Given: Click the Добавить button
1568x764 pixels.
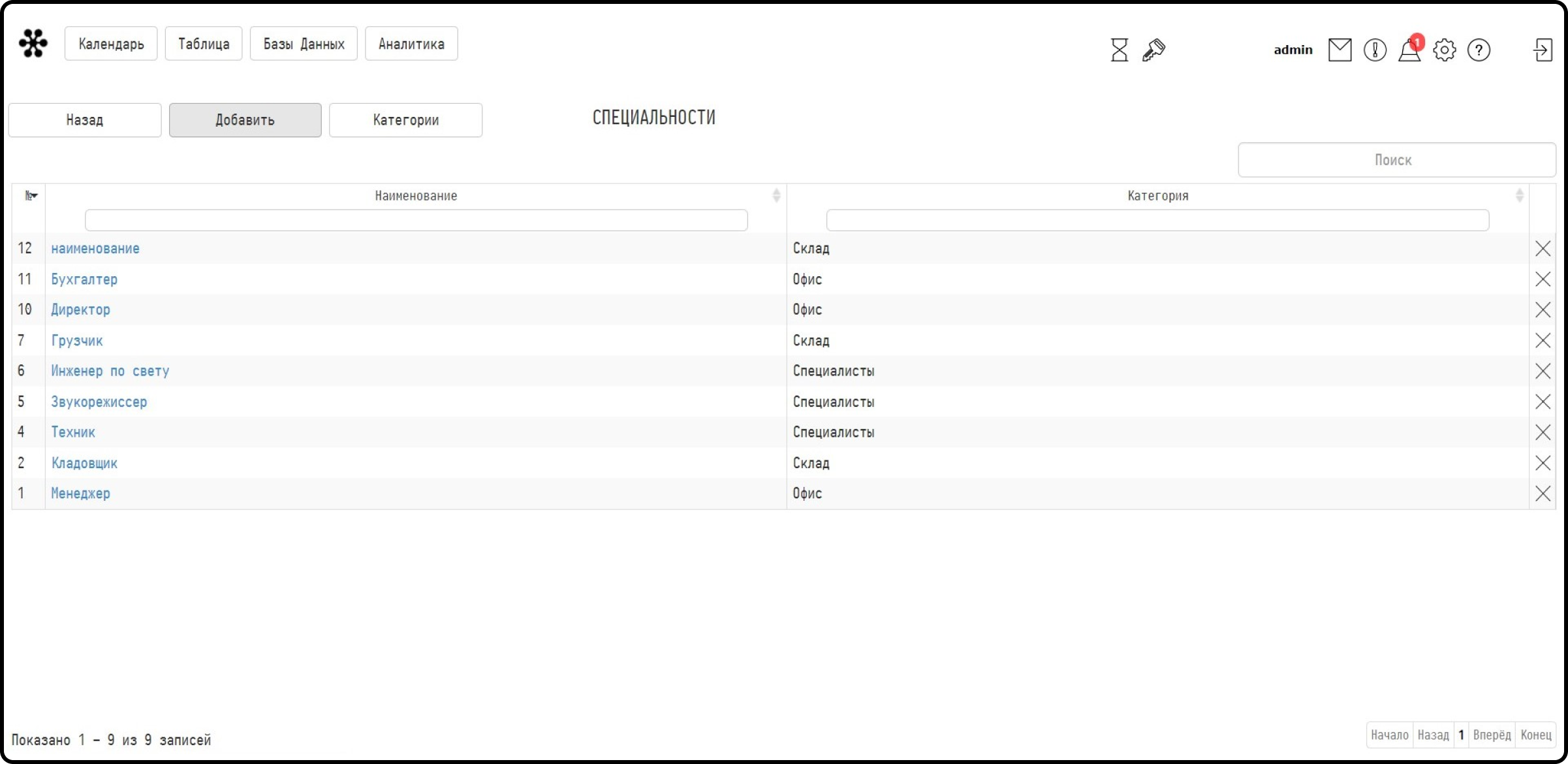Looking at the screenshot, I should pyautogui.click(x=245, y=120).
